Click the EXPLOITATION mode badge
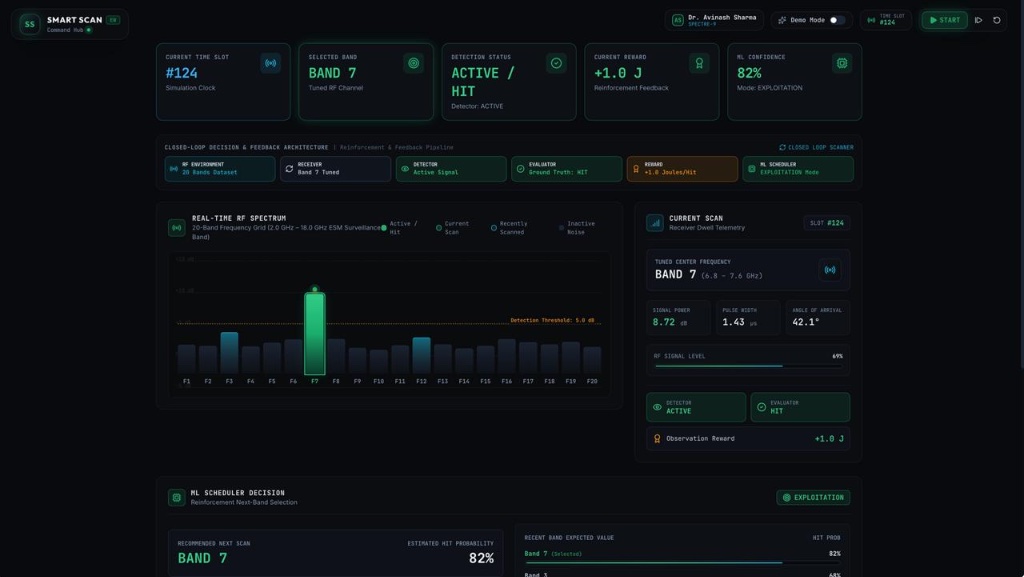Screen dimensions: 1024x577 813,497
